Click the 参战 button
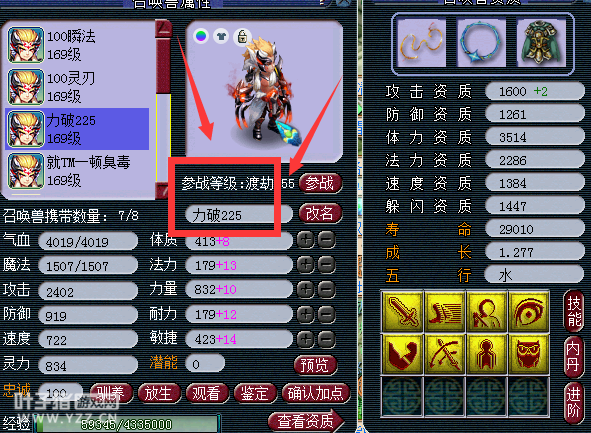The width and height of the screenshot is (591, 433). [x=320, y=183]
